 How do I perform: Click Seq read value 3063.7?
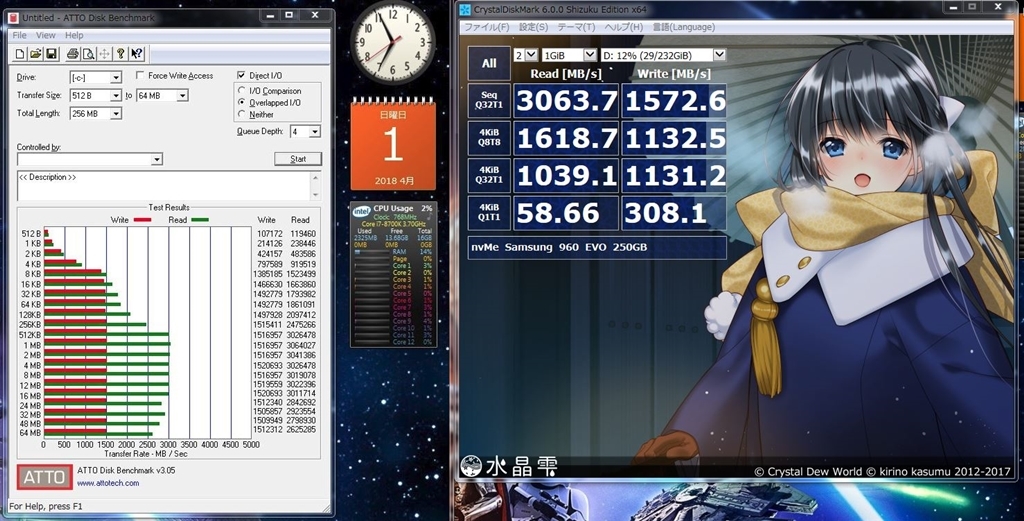566,101
